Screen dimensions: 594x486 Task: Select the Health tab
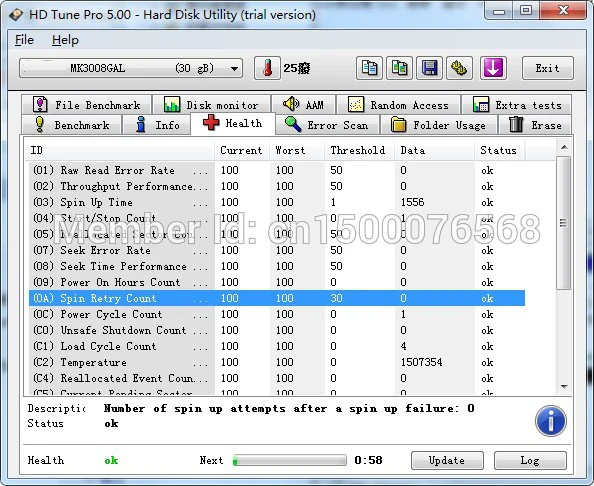pyautogui.click(x=233, y=123)
